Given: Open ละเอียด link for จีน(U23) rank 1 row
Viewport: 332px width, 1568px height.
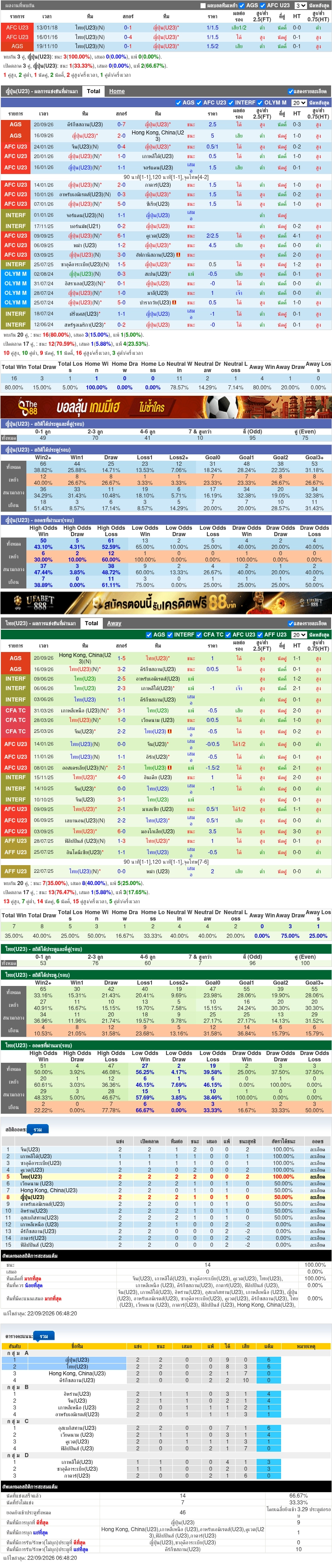Looking at the screenshot, I should point(317,1149).
